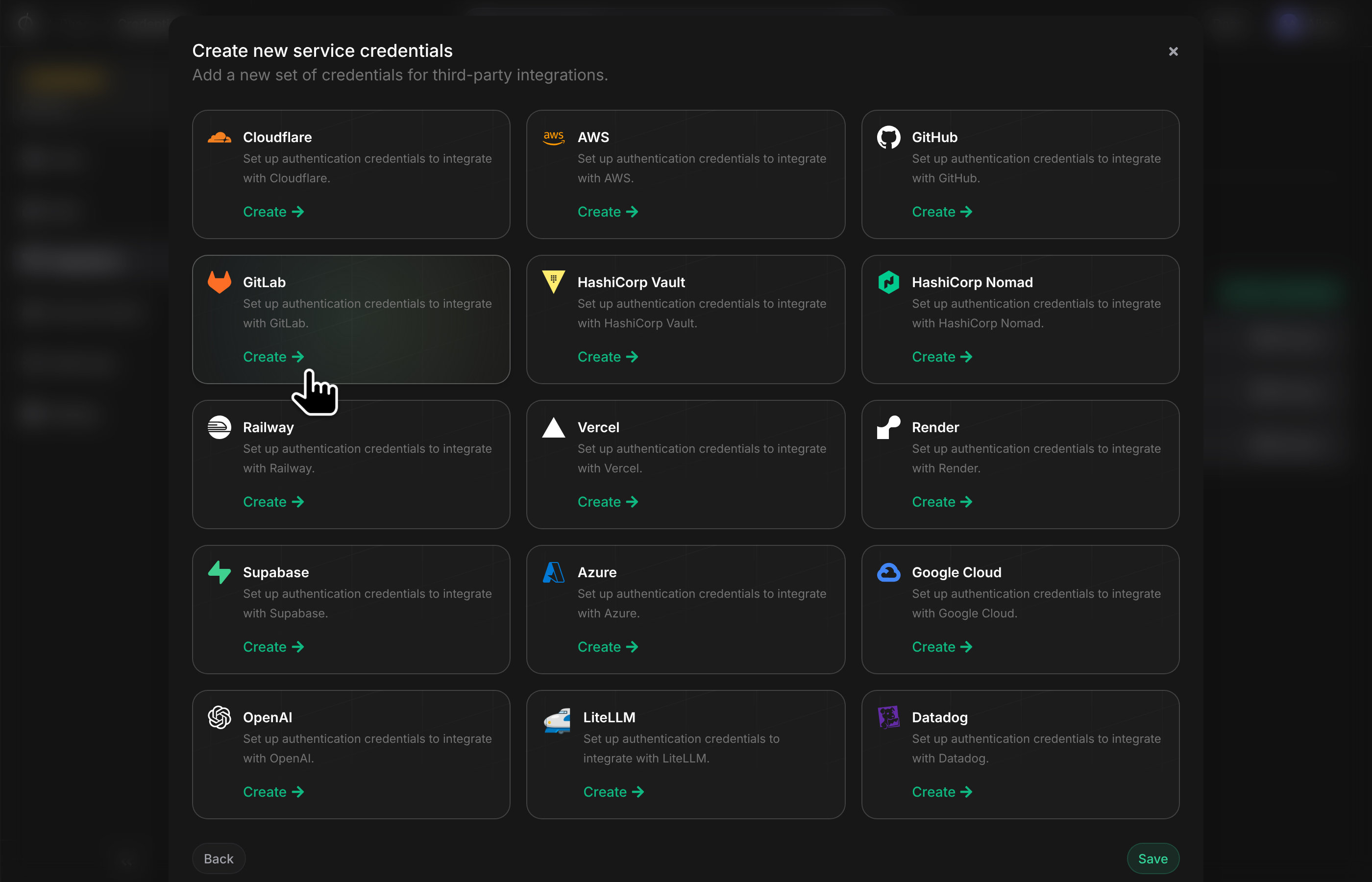
Task: Click the Azure logo icon
Action: [553, 572]
